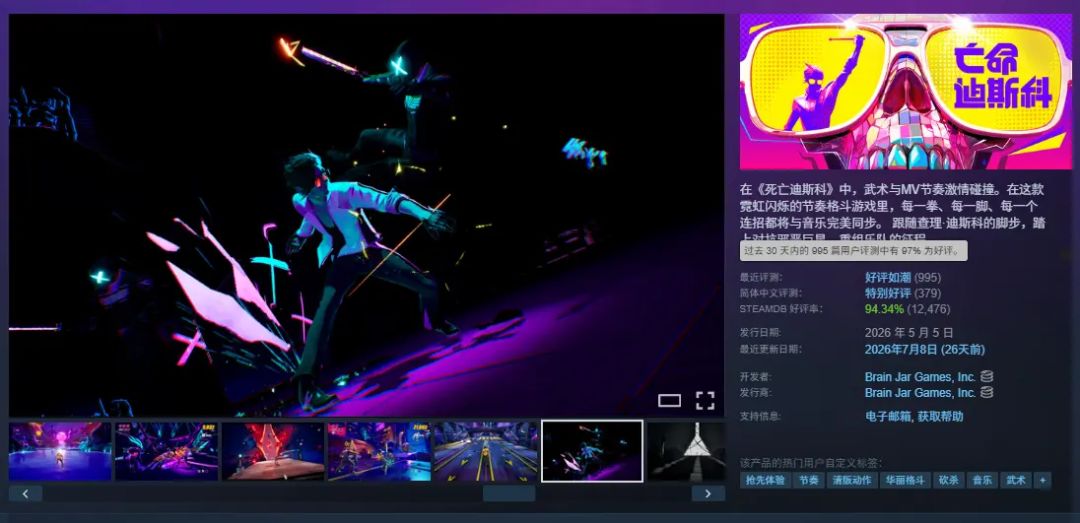
Task: Click the 94.34% SteamDB rating
Action: click(x=884, y=309)
